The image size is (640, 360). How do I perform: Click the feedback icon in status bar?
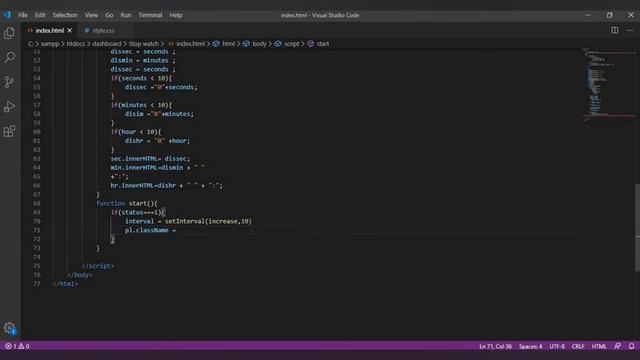click(618, 346)
